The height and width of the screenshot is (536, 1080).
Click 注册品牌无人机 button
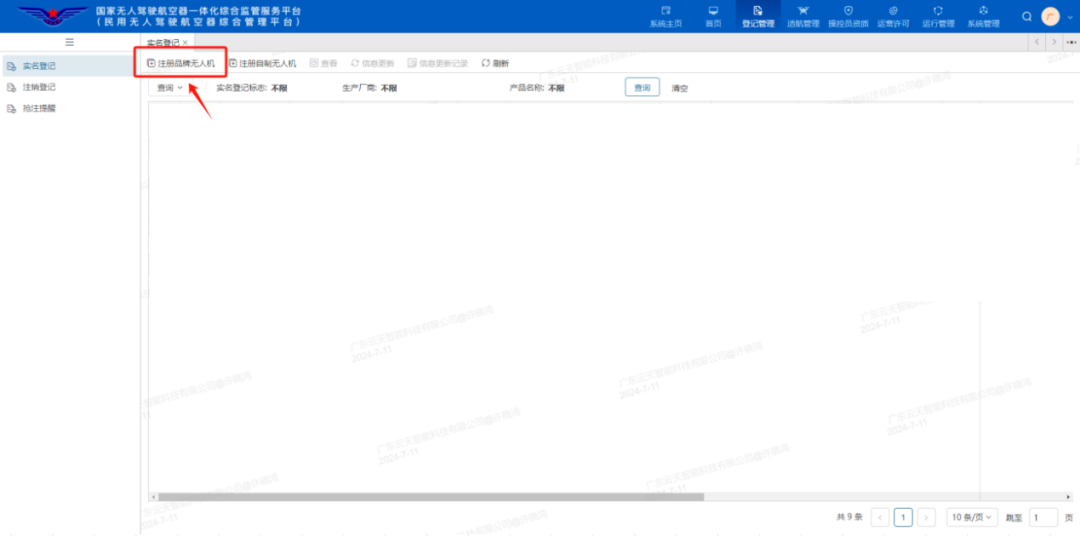pyautogui.click(x=181, y=63)
